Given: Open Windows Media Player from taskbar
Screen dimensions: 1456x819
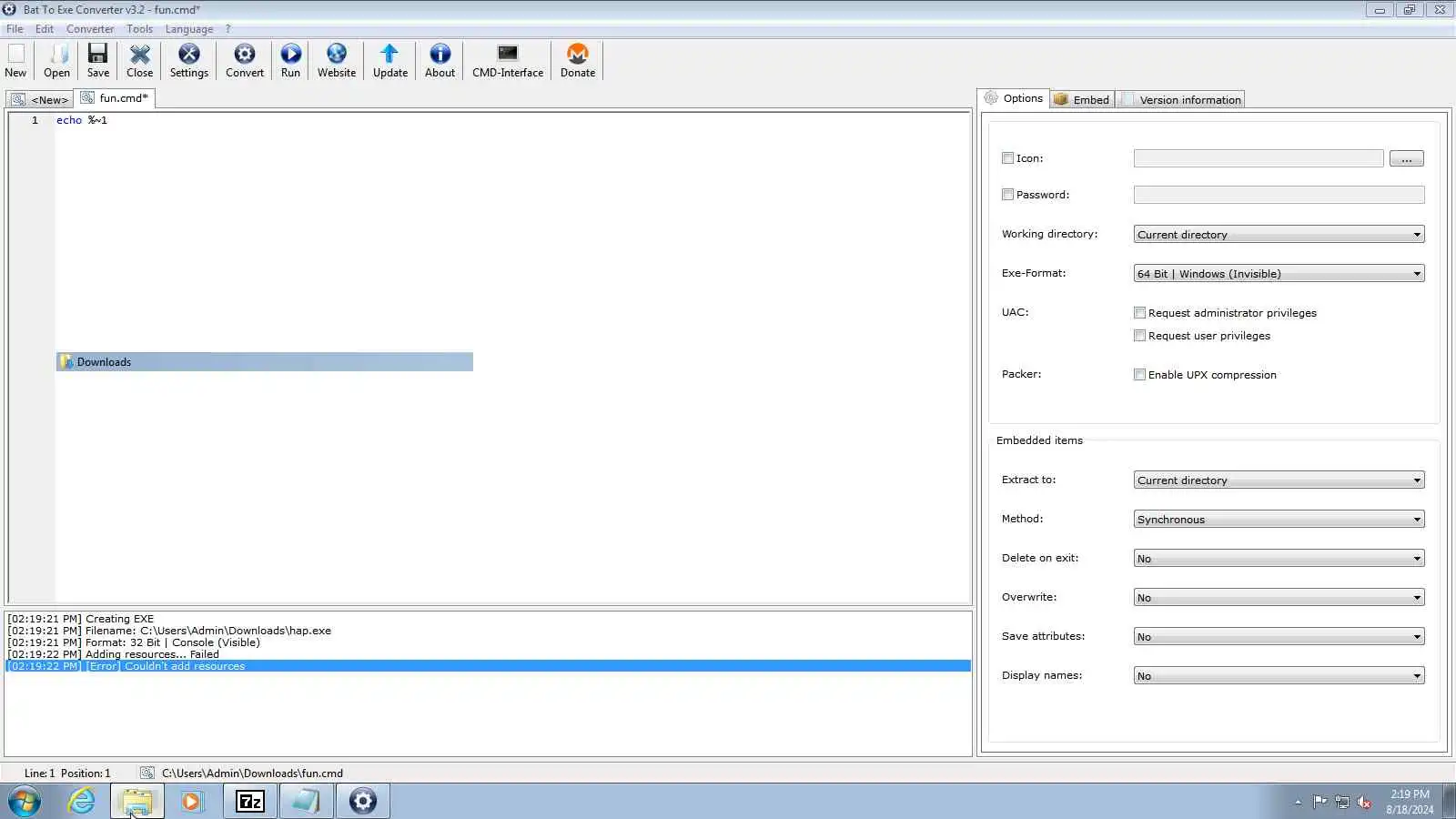Looking at the screenshot, I should pos(192,802).
